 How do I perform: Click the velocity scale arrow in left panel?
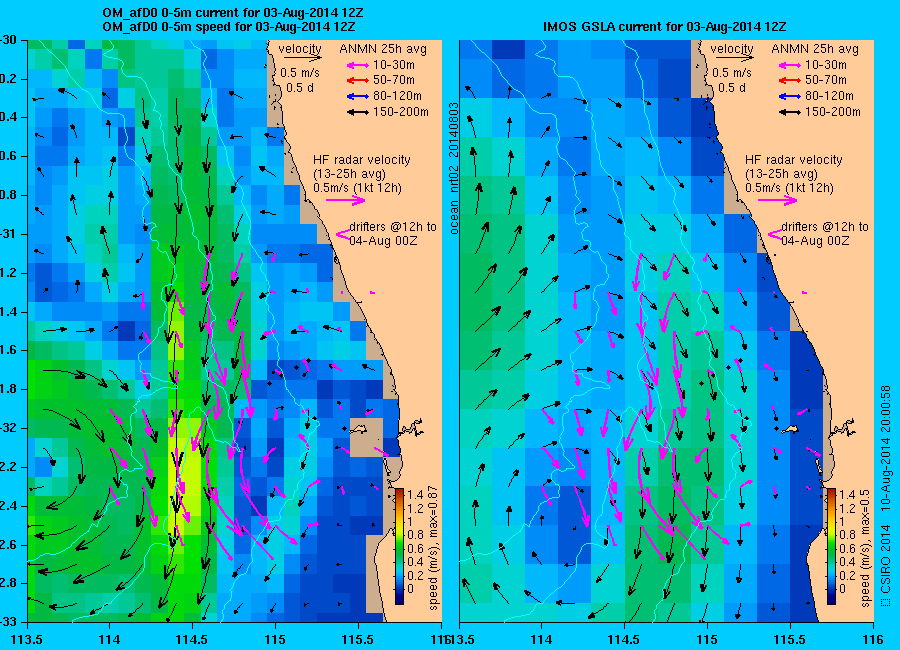pyautogui.click(x=302, y=57)
